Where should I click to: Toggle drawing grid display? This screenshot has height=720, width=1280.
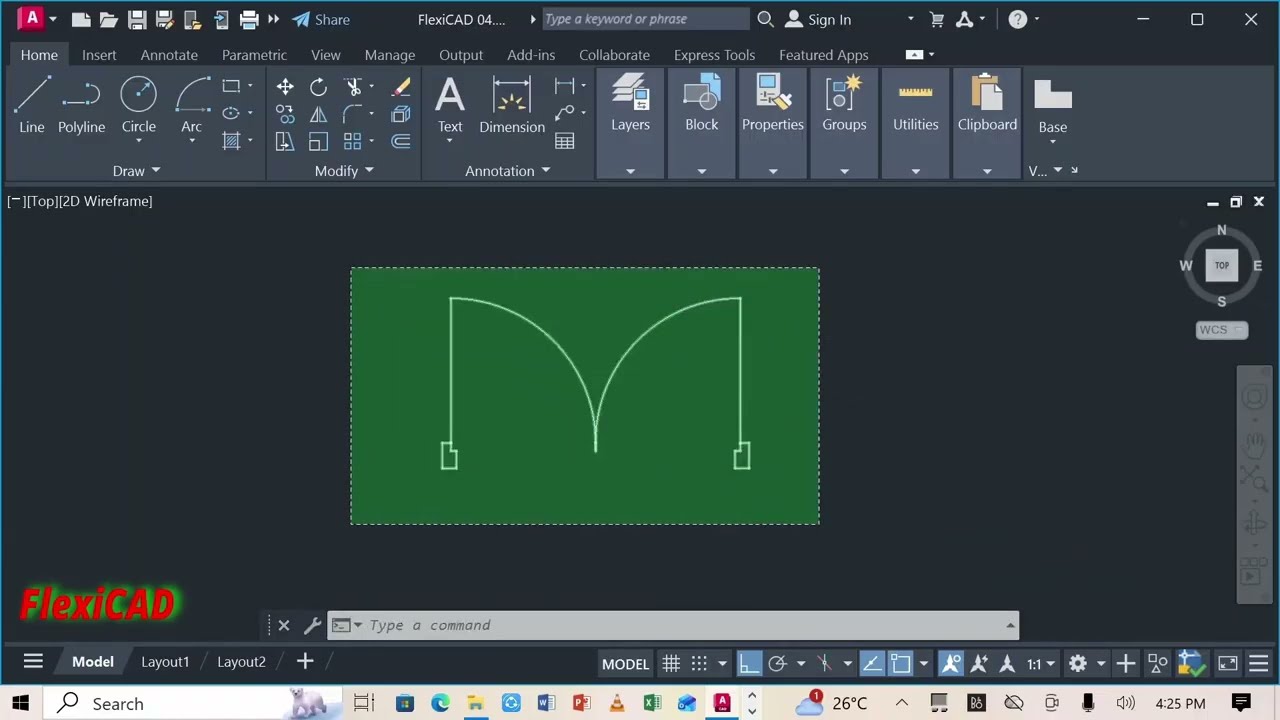tap(671, 663)
